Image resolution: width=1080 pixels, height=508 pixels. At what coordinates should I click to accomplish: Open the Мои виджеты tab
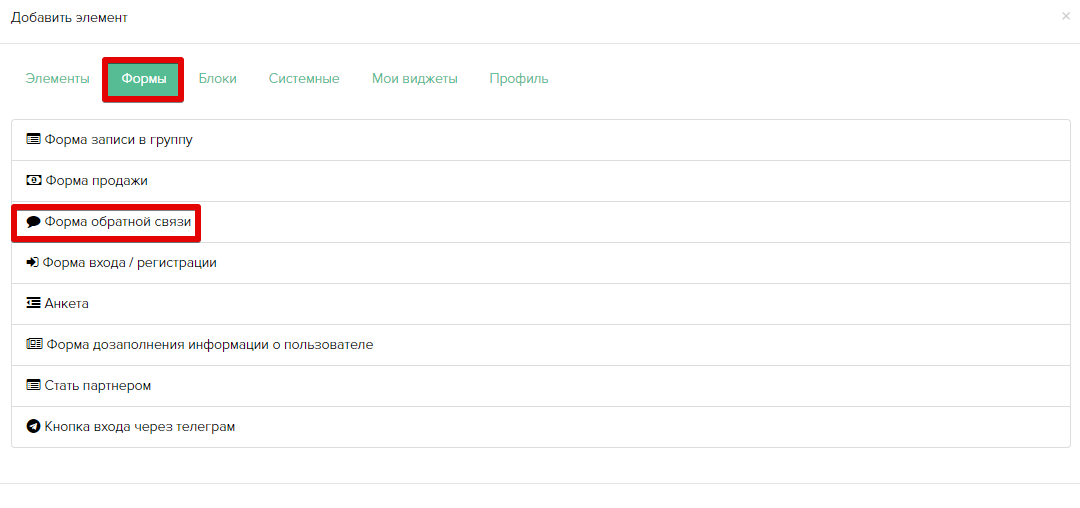pos(415,78)
